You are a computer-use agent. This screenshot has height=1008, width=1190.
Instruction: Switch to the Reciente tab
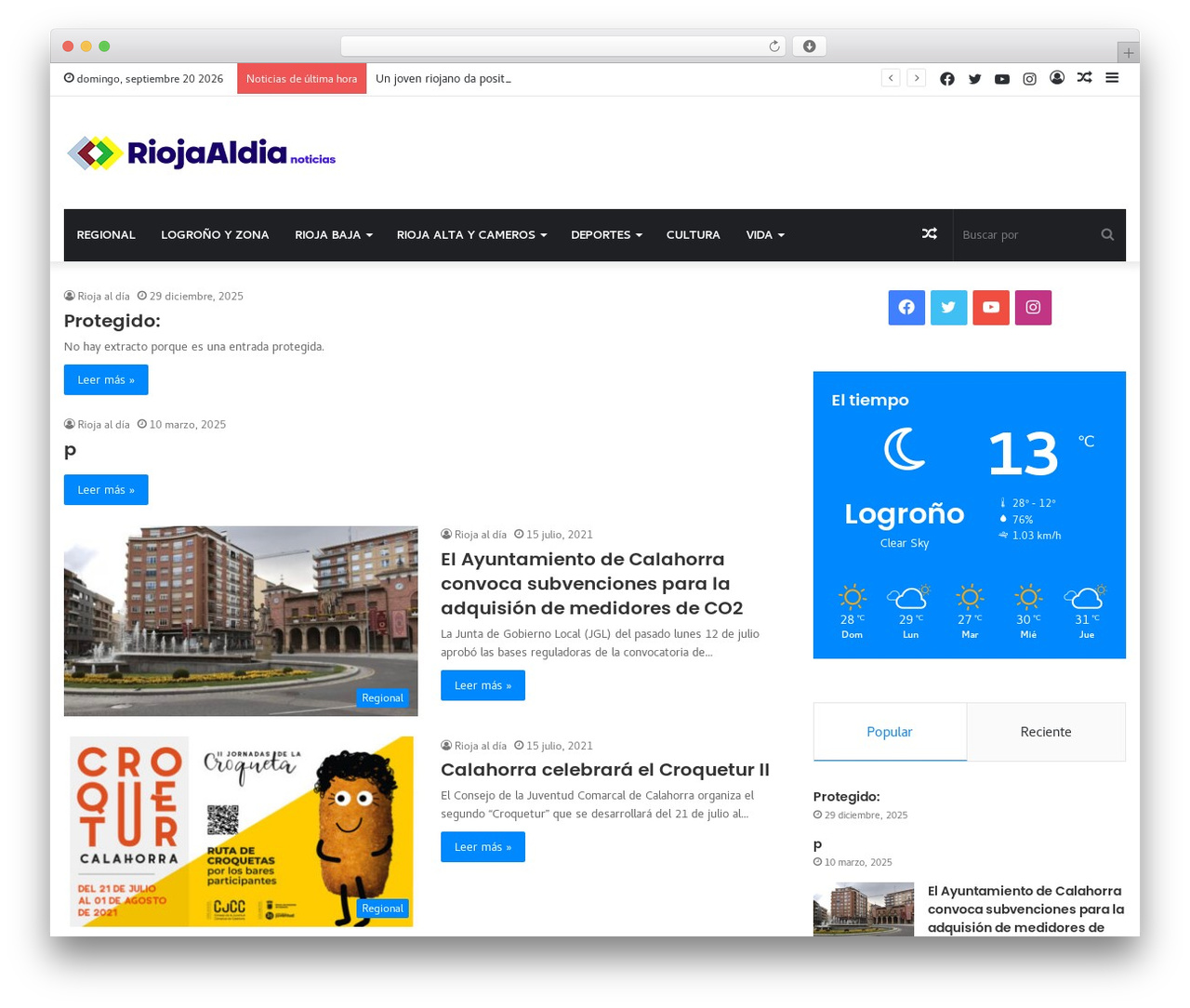coord(1046,732)
